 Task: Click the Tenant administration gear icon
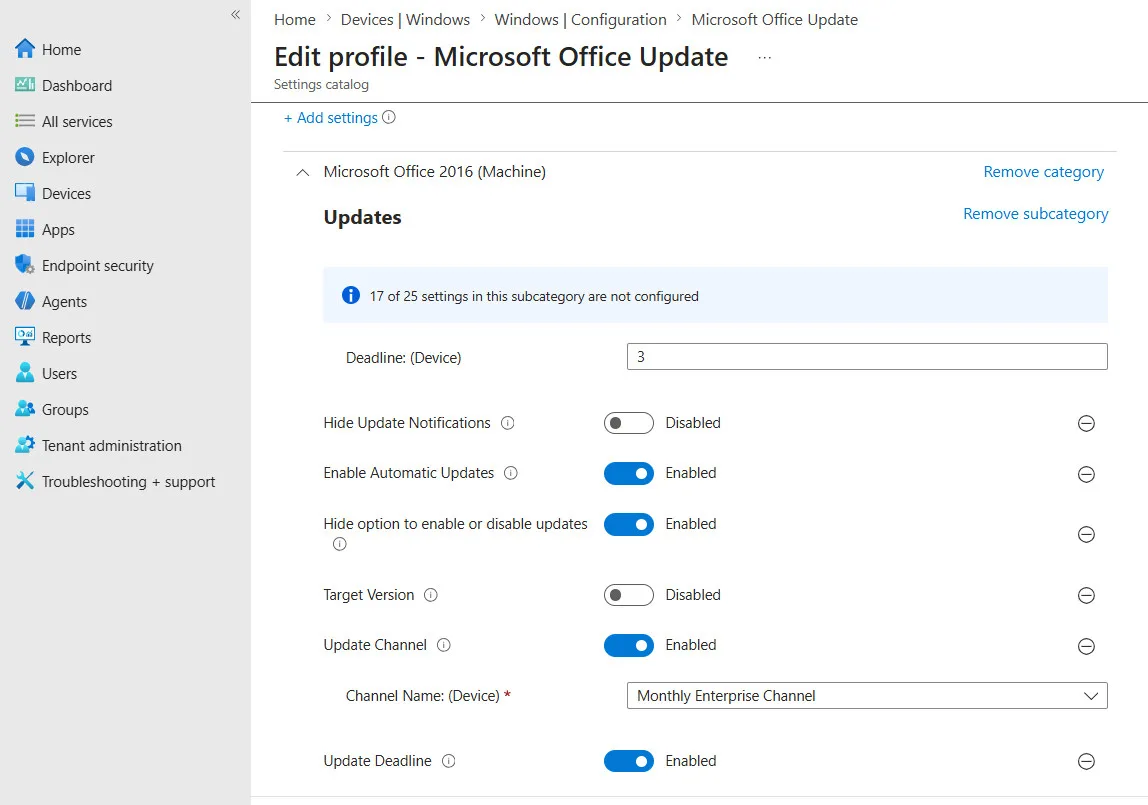25,445
